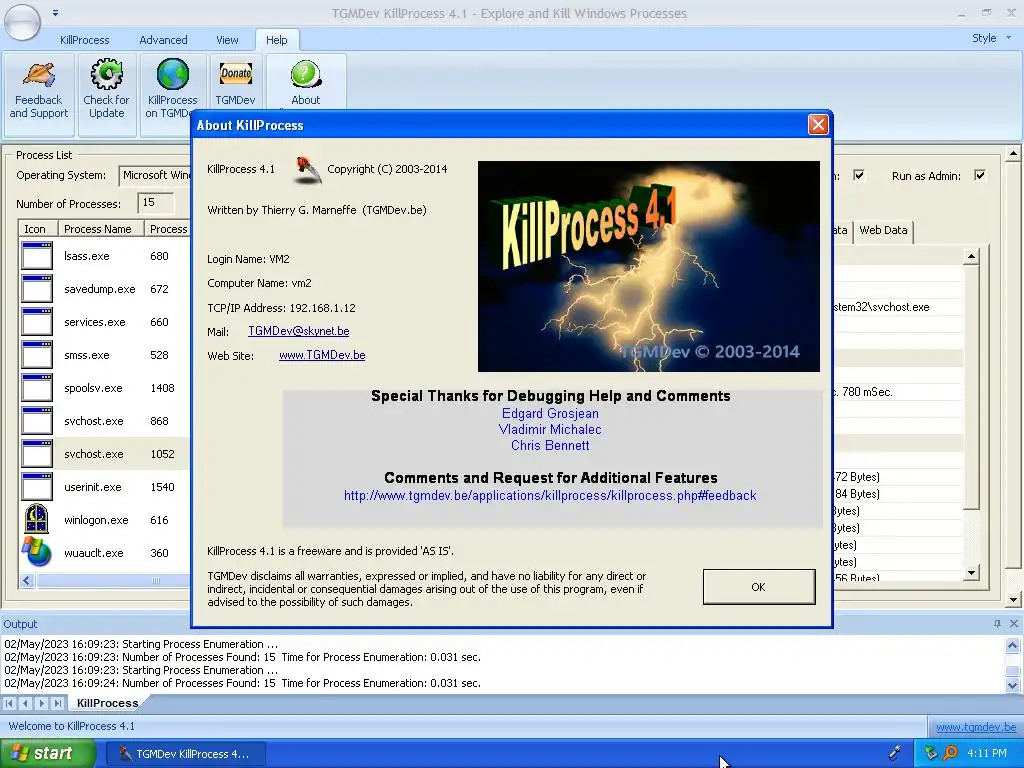Select the wuauclt.exe process name

93,552
